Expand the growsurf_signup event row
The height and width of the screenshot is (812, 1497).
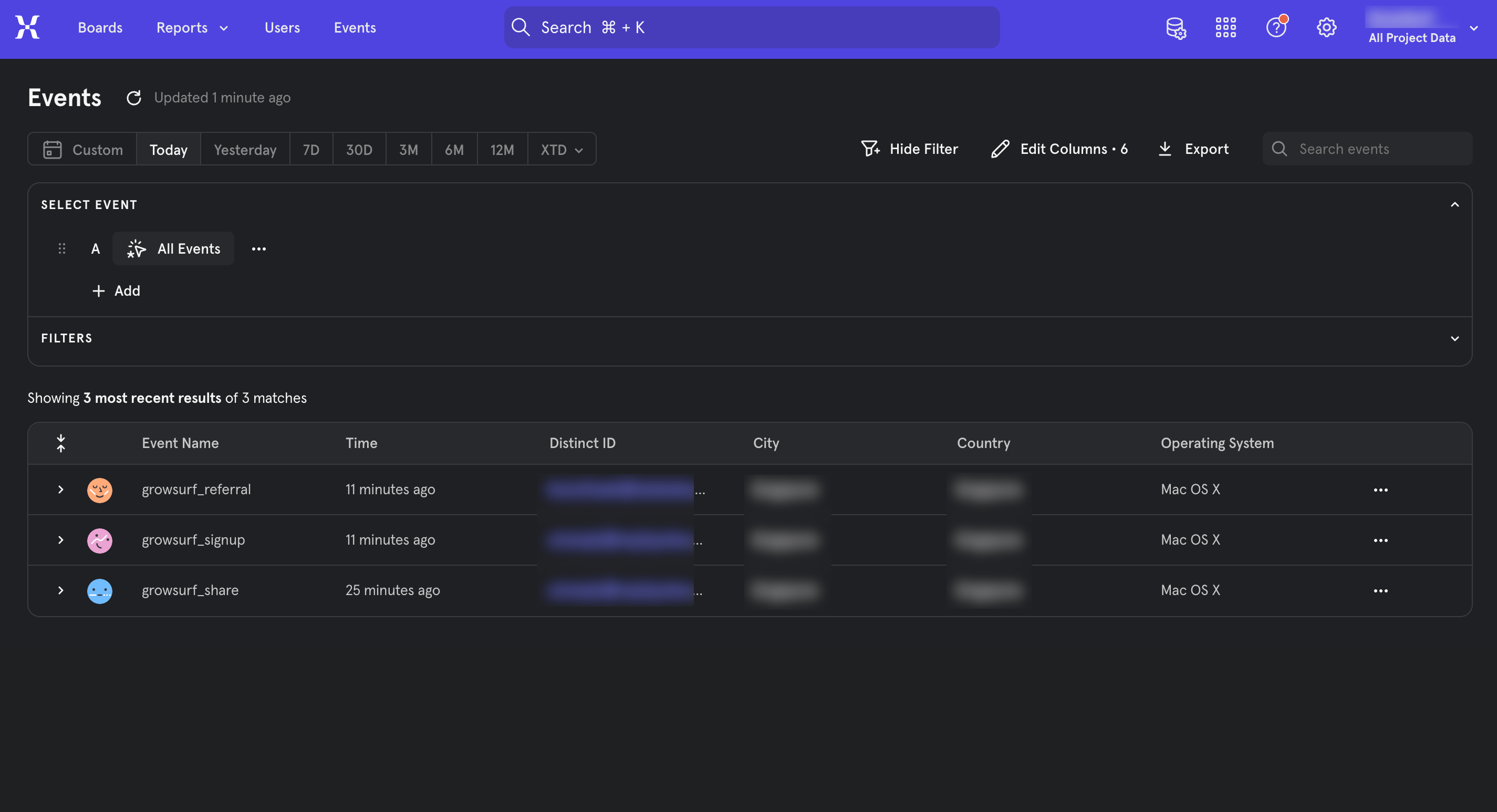60,539
